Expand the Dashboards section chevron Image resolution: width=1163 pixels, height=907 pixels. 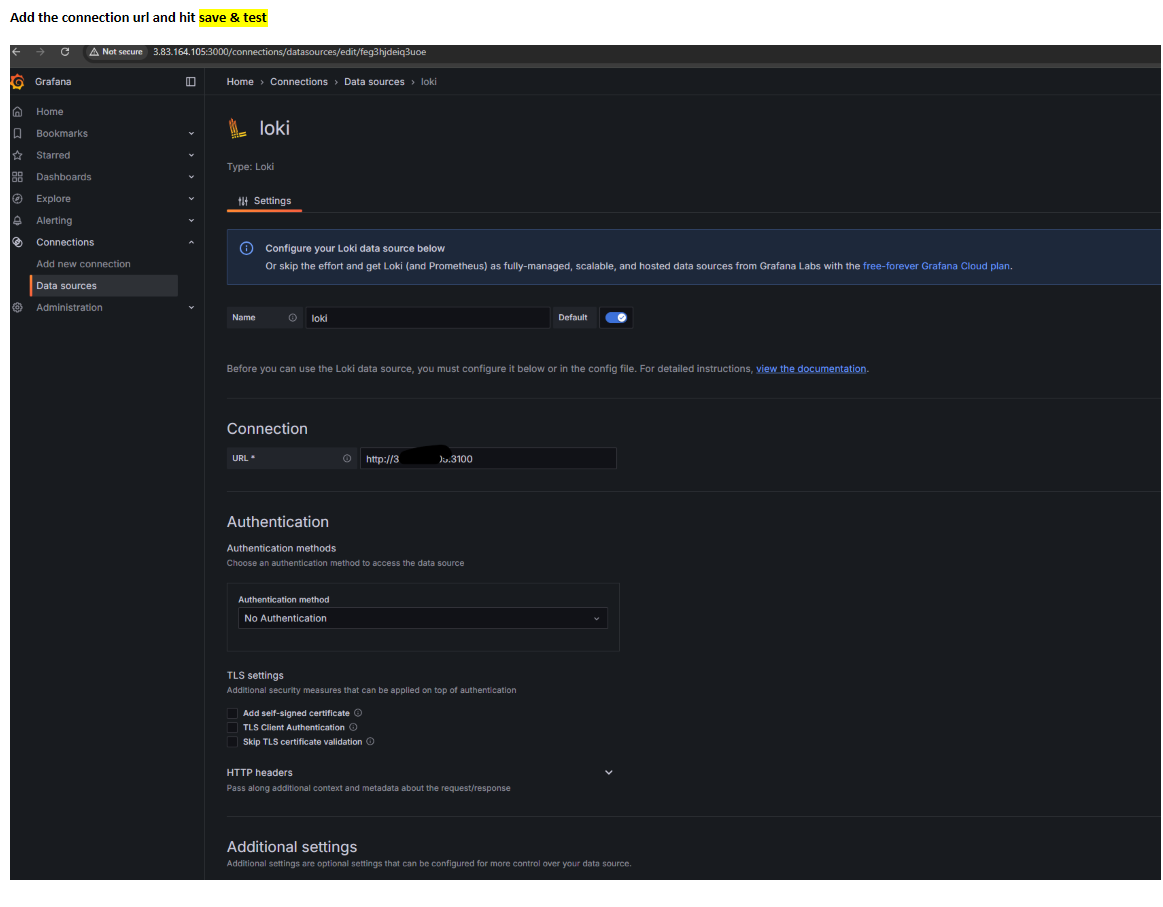coord(191,177)
